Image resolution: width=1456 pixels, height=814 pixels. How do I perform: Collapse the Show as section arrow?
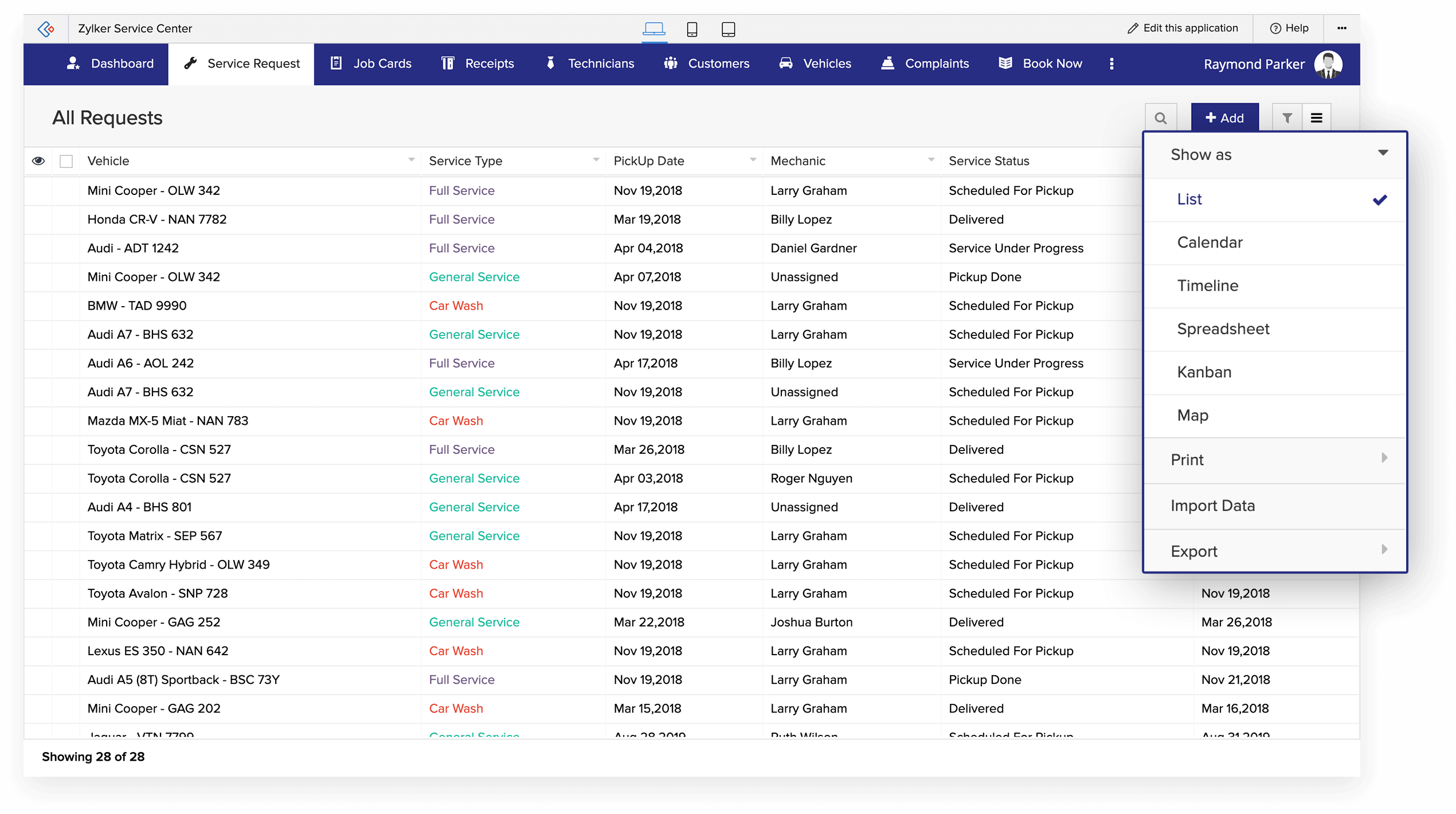point(1383,153)
